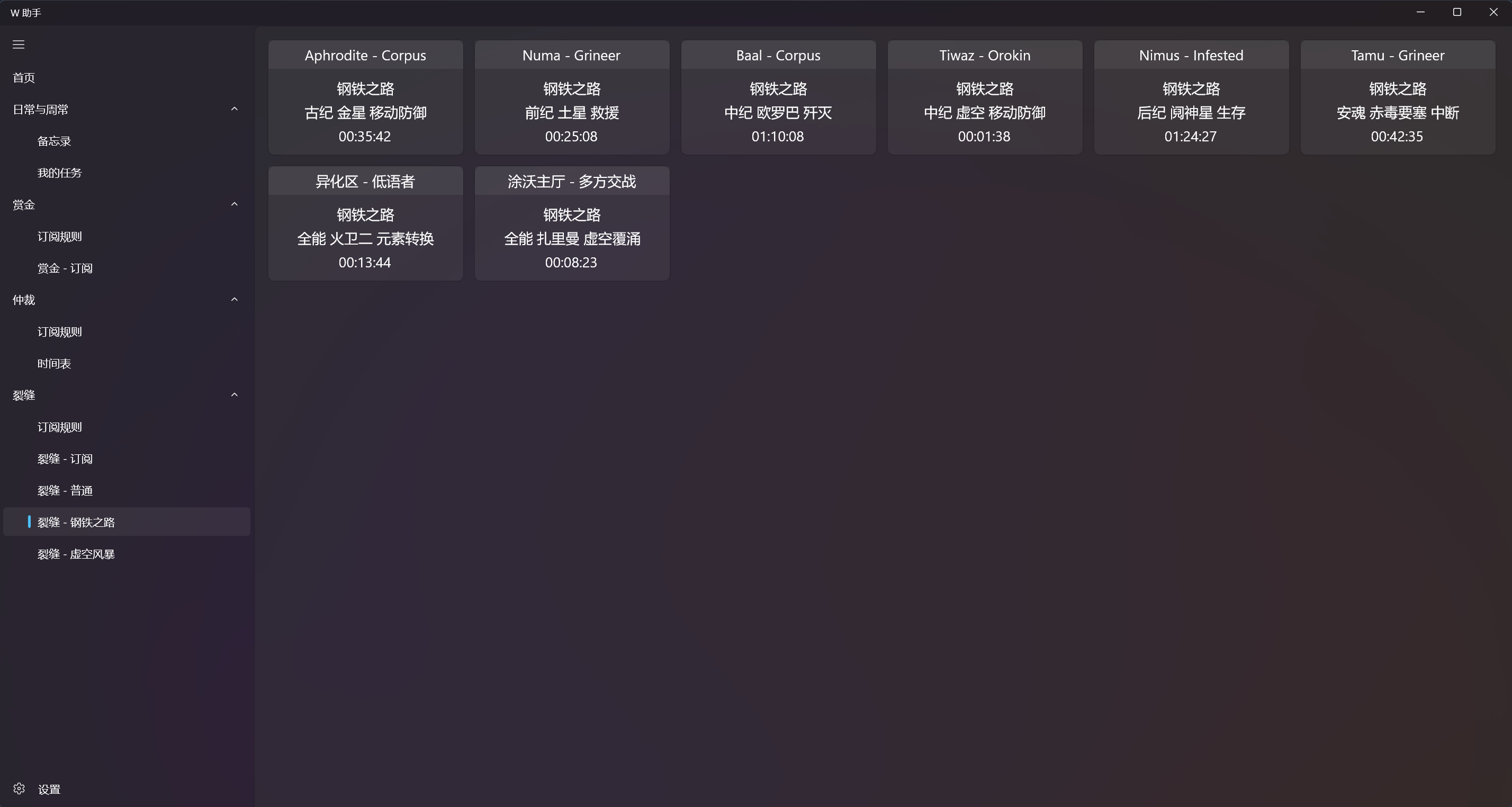Select 赏金 - 订阅 in the sidebar

pyautogui.click(x=65, y=268)
